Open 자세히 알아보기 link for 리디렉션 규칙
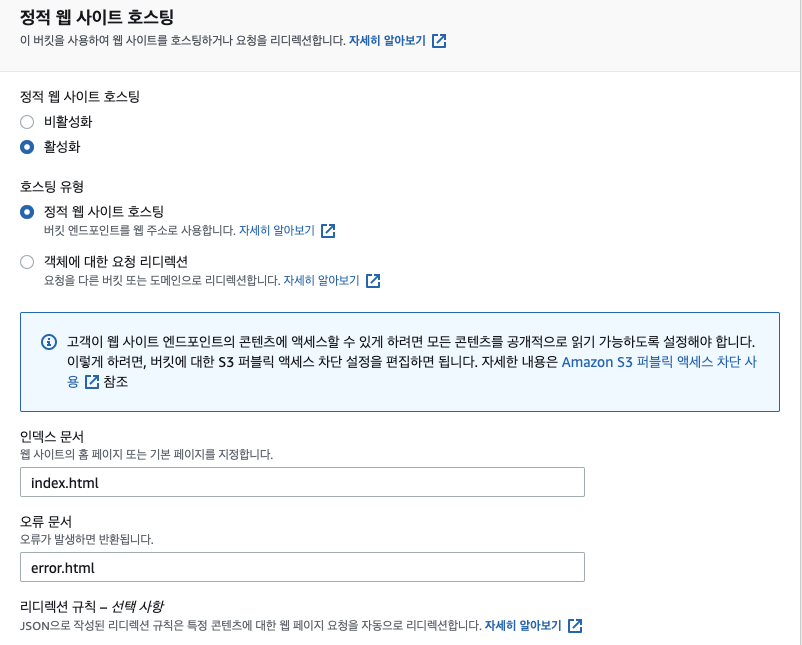 (x=523, y=626)
